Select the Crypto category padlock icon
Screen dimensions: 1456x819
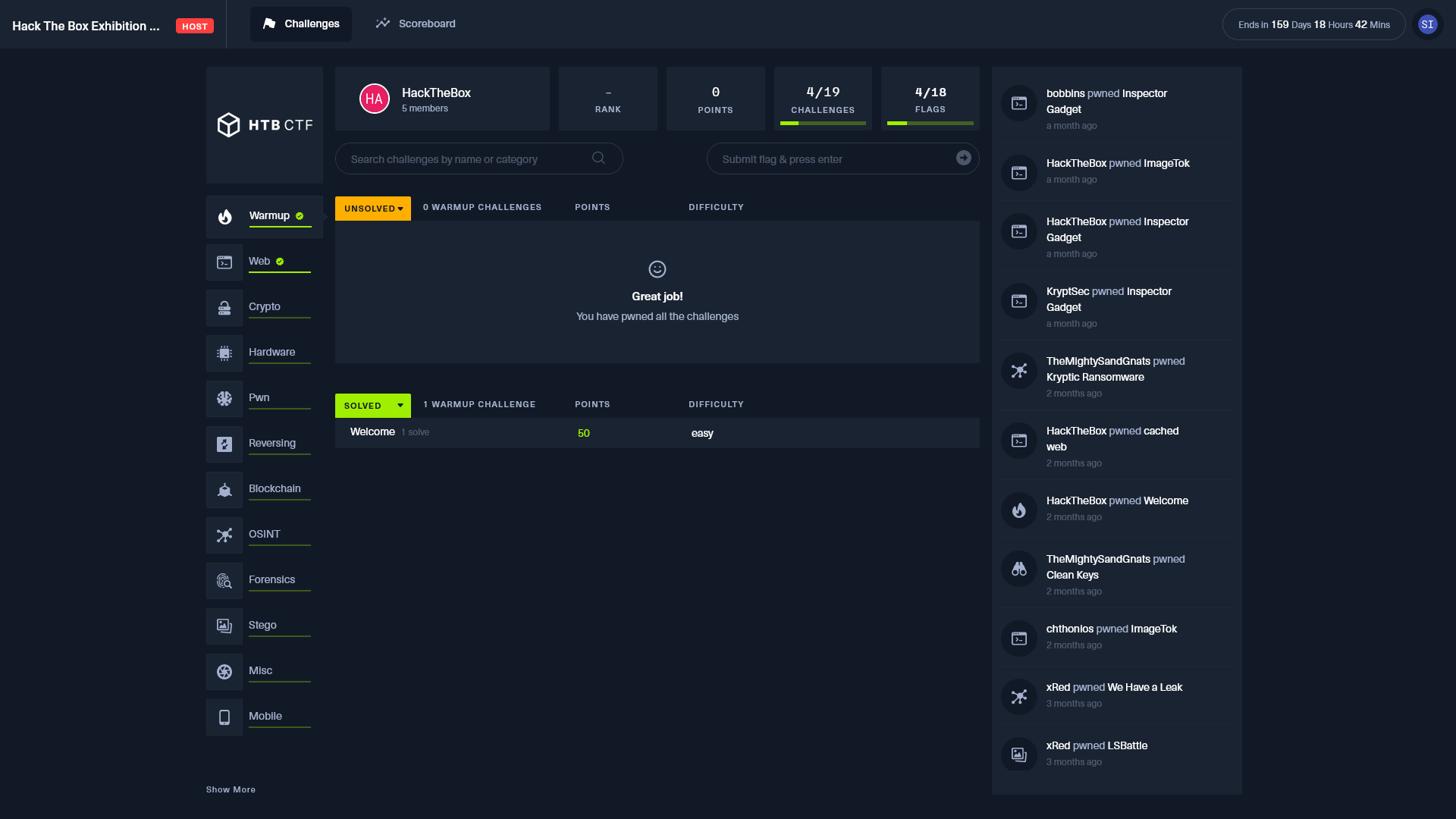click(224, 307)
